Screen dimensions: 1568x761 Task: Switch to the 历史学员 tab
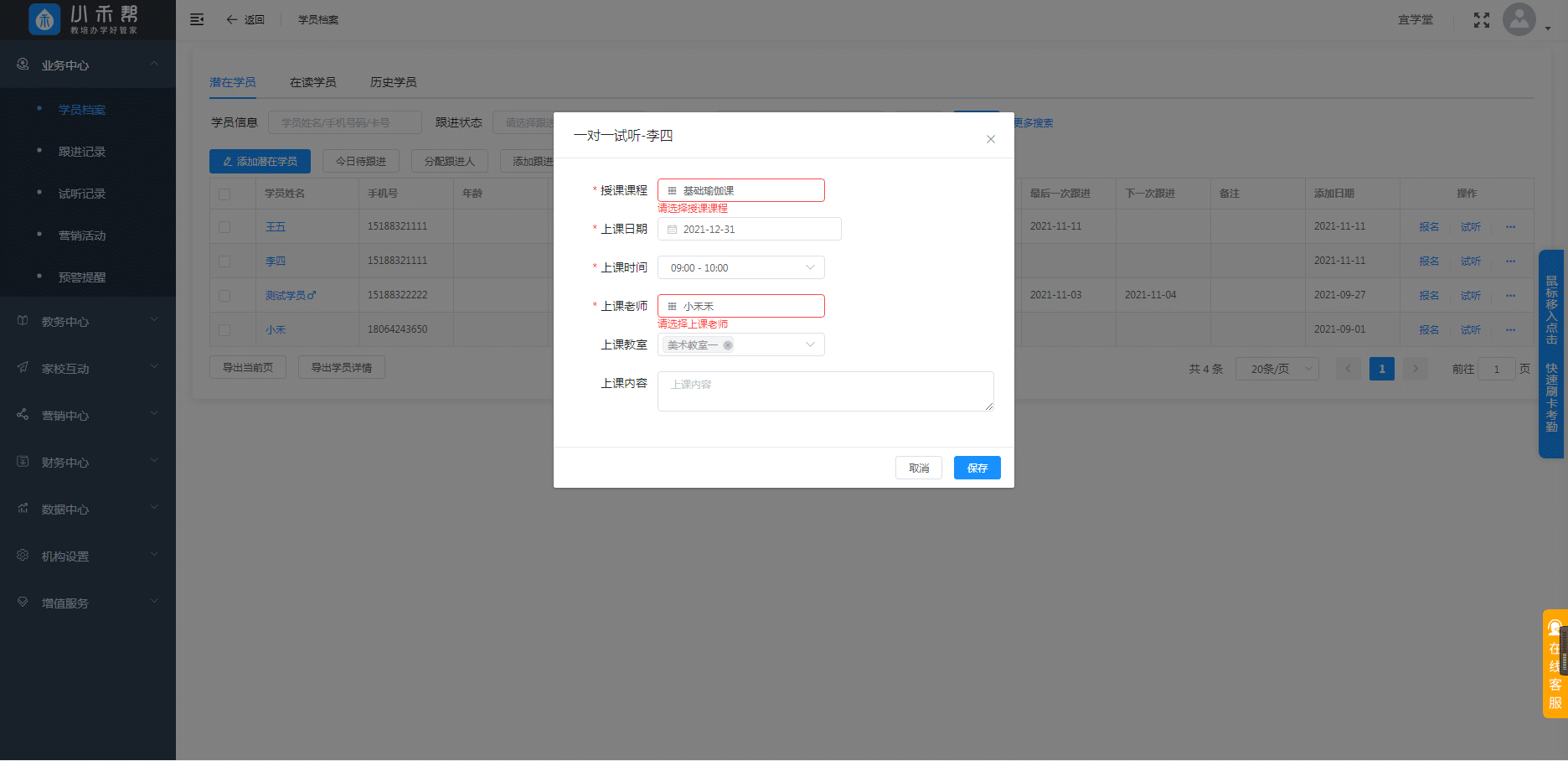coord(394,82)
